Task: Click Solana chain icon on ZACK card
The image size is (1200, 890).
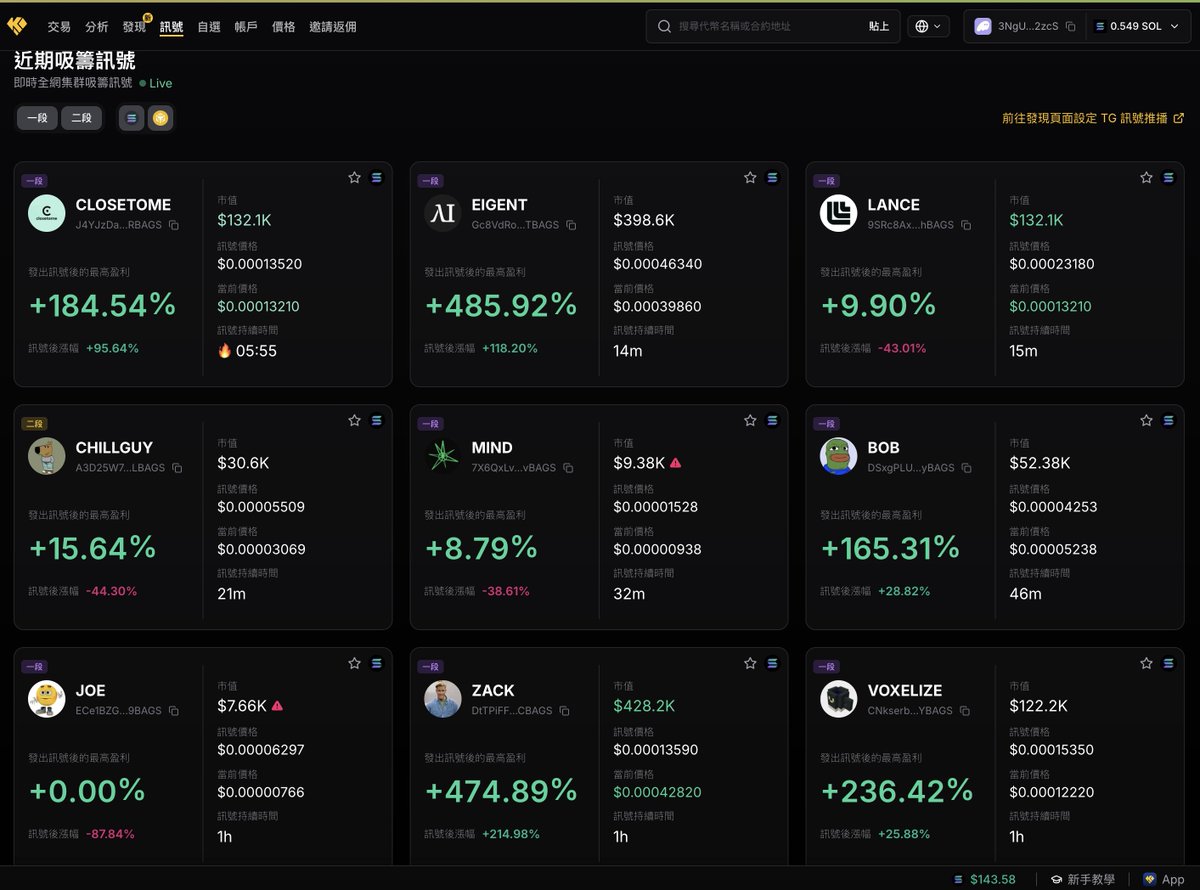Action: tap(772, 663)
